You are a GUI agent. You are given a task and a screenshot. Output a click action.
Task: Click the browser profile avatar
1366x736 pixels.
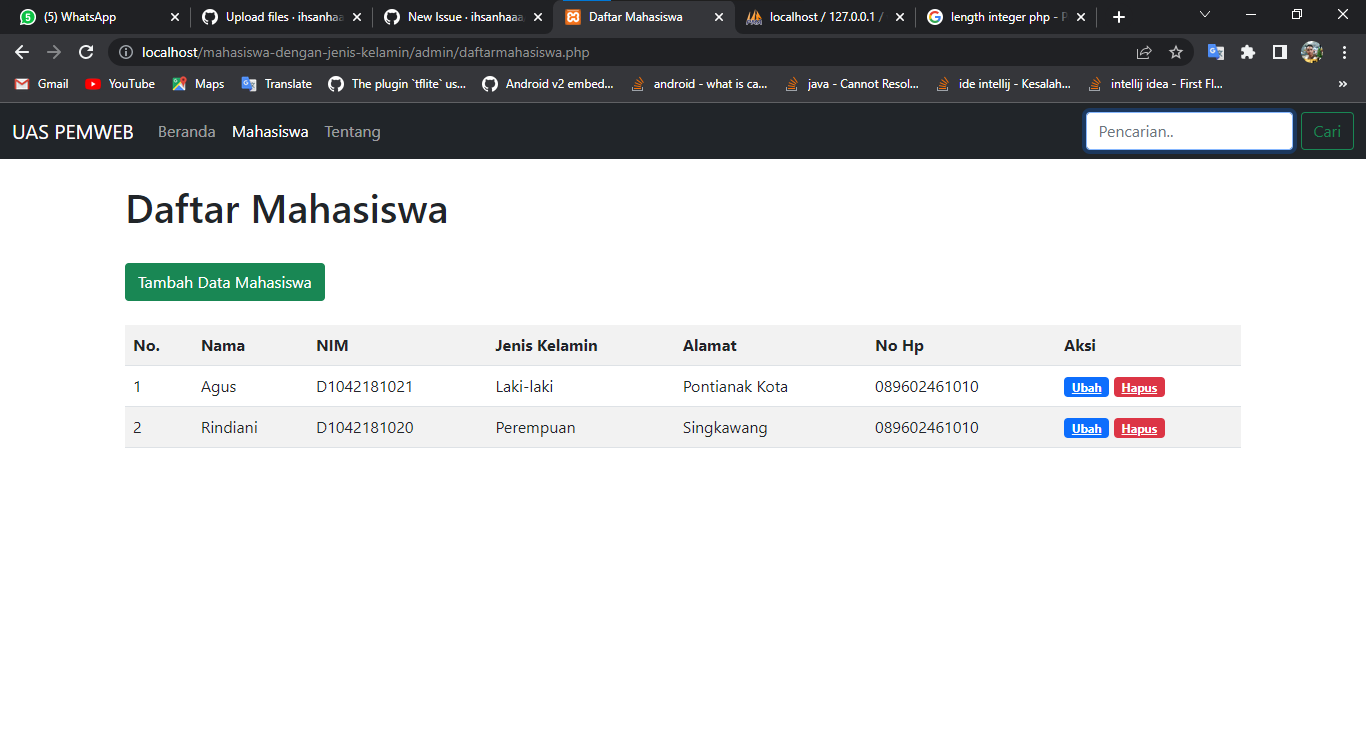click(x=1312, y=52)
